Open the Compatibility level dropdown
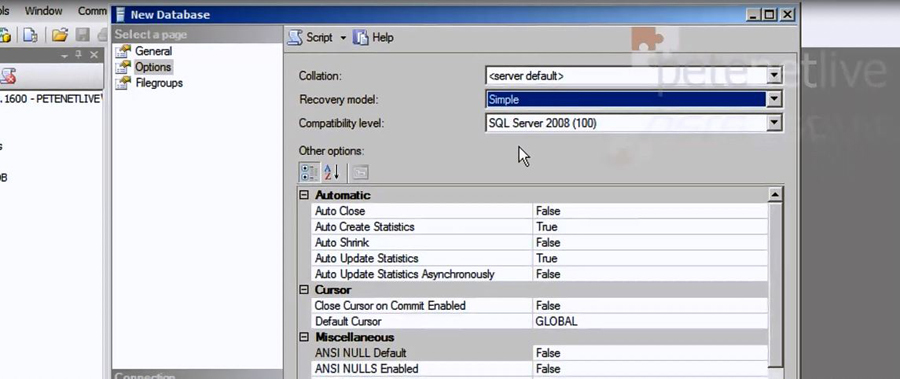900x379 pixels. [x=774, y=122]
